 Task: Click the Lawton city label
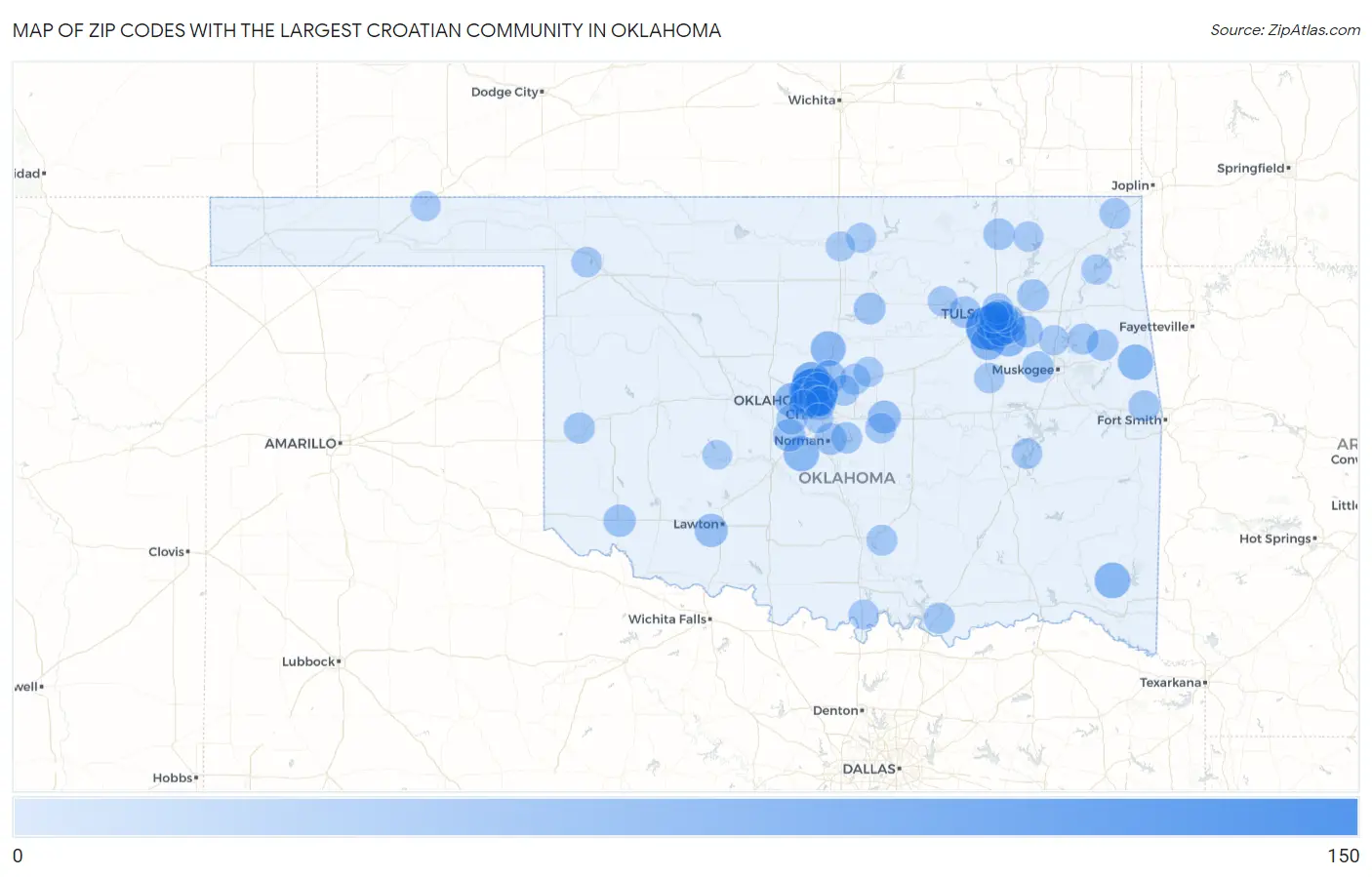pos(696,524)
